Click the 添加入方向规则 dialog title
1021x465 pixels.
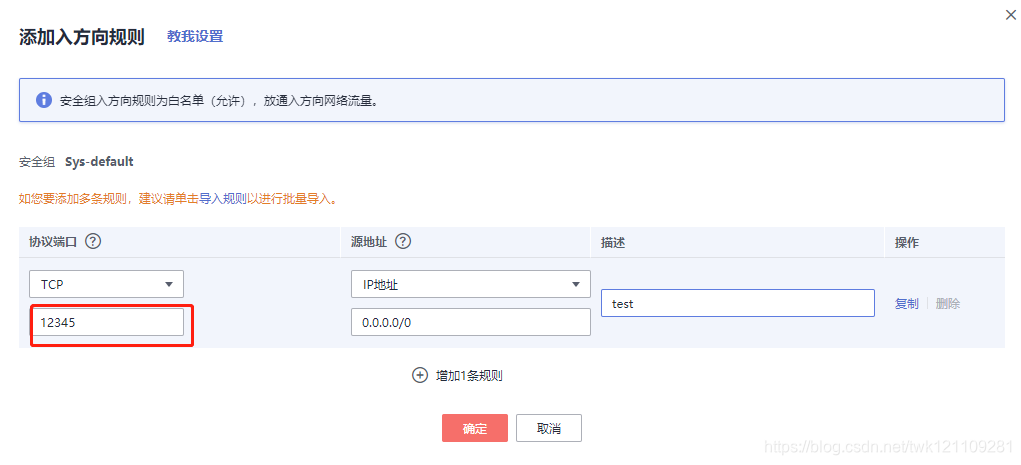pos(81,36)
